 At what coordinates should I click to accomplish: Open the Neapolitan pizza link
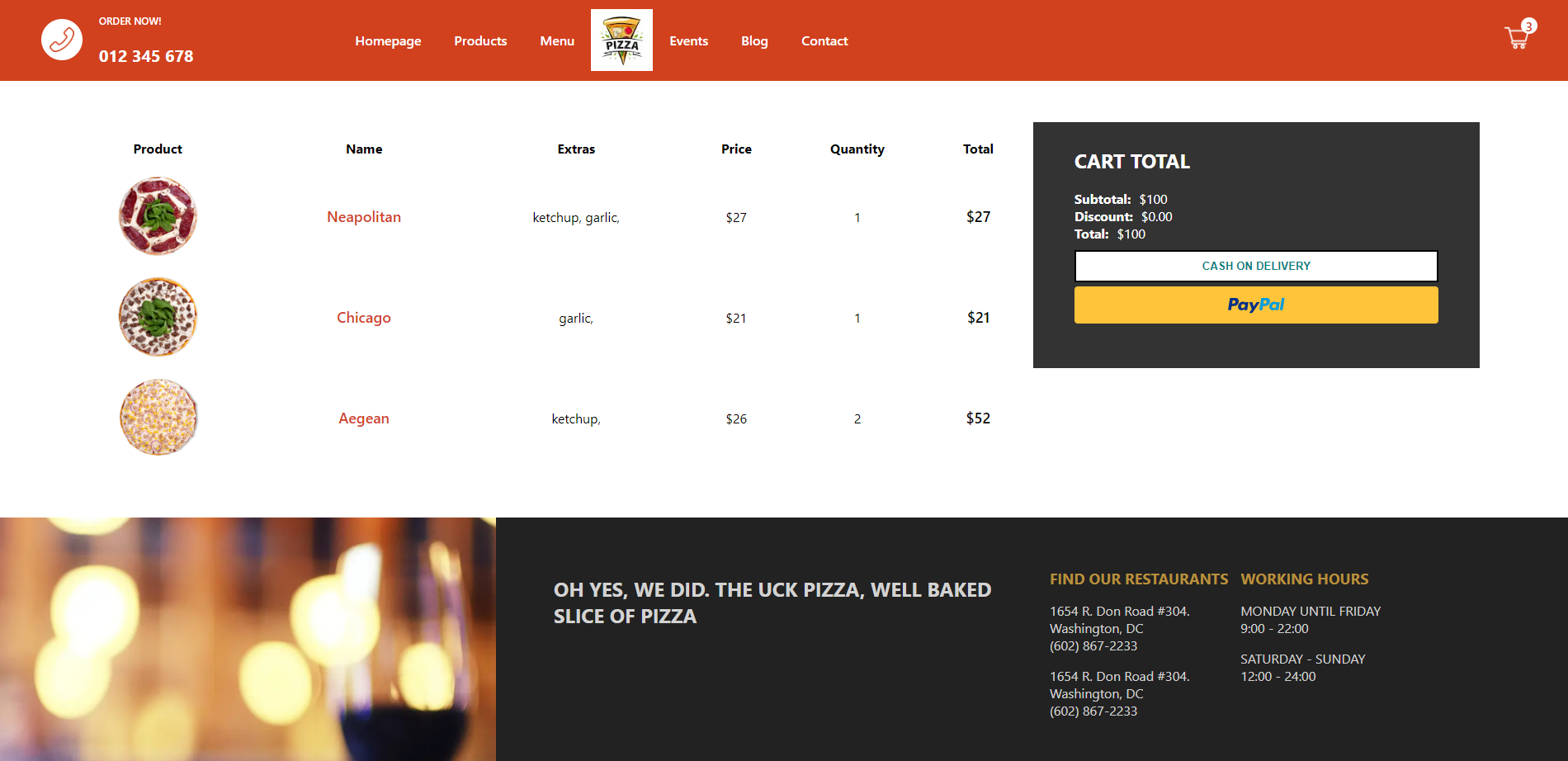click(364, 217)
